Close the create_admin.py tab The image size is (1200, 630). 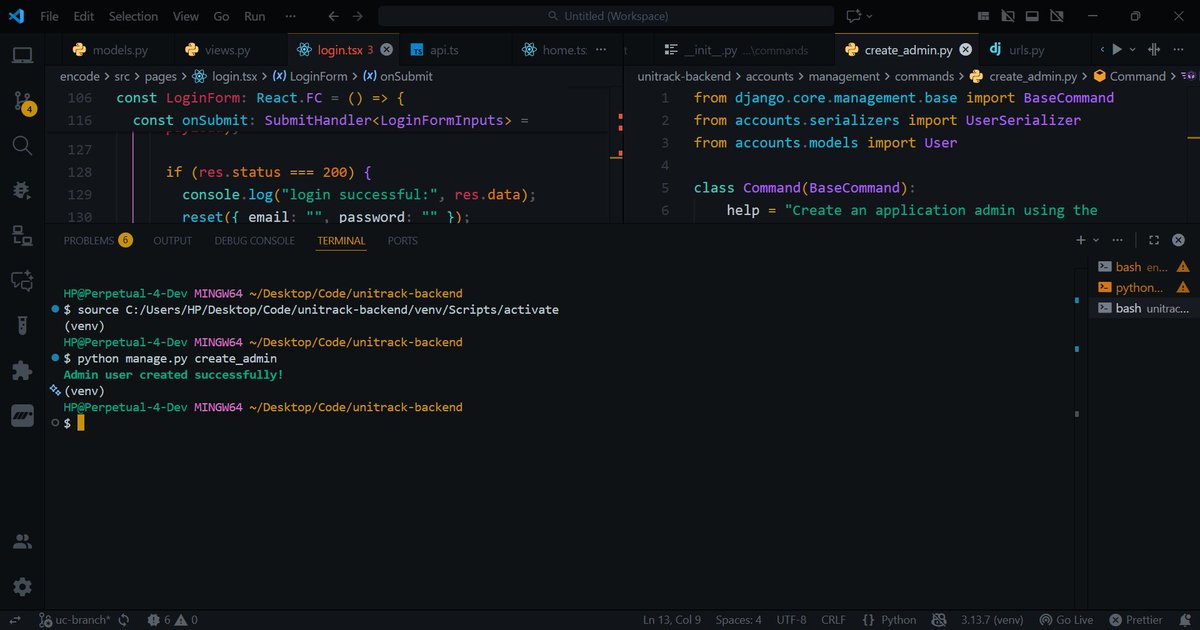pyautogui.click(x=964, y=50)
